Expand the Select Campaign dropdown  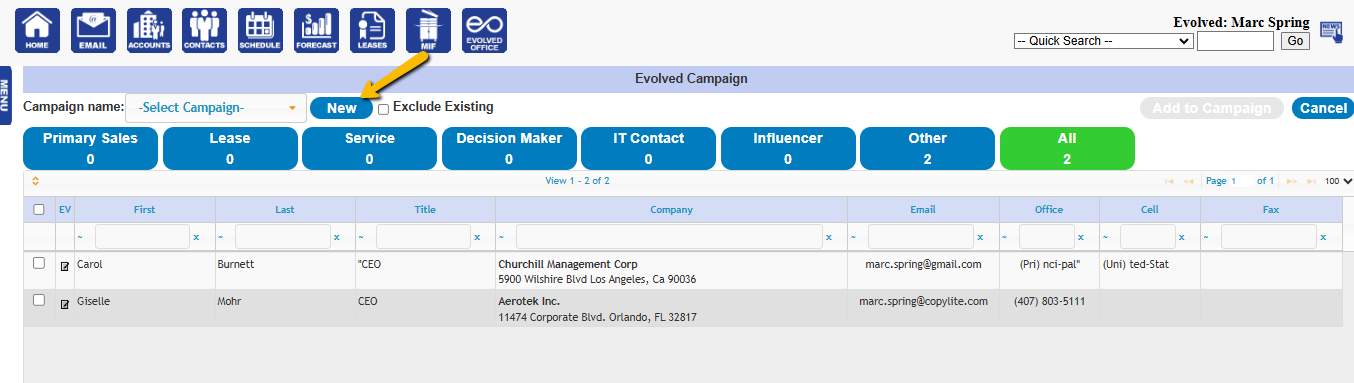coord(216,108)
